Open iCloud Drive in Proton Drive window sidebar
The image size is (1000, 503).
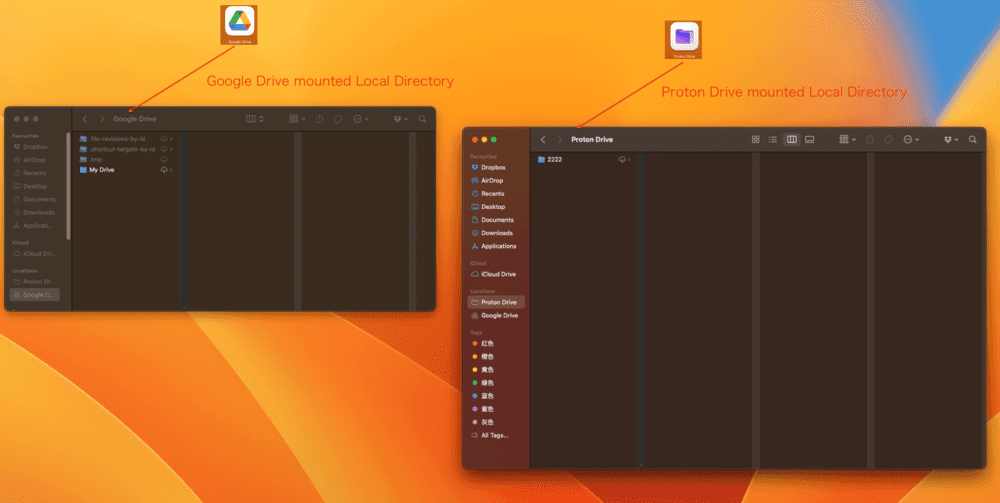[x=498, y=274]
